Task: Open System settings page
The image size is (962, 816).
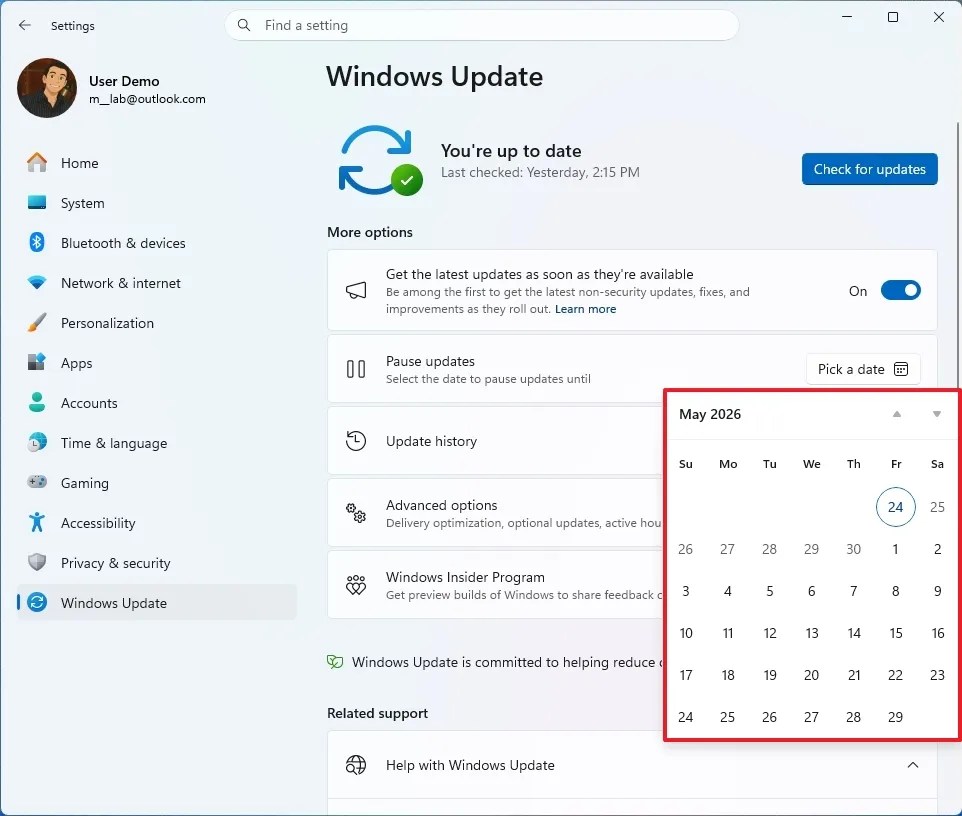Action: 156,202
